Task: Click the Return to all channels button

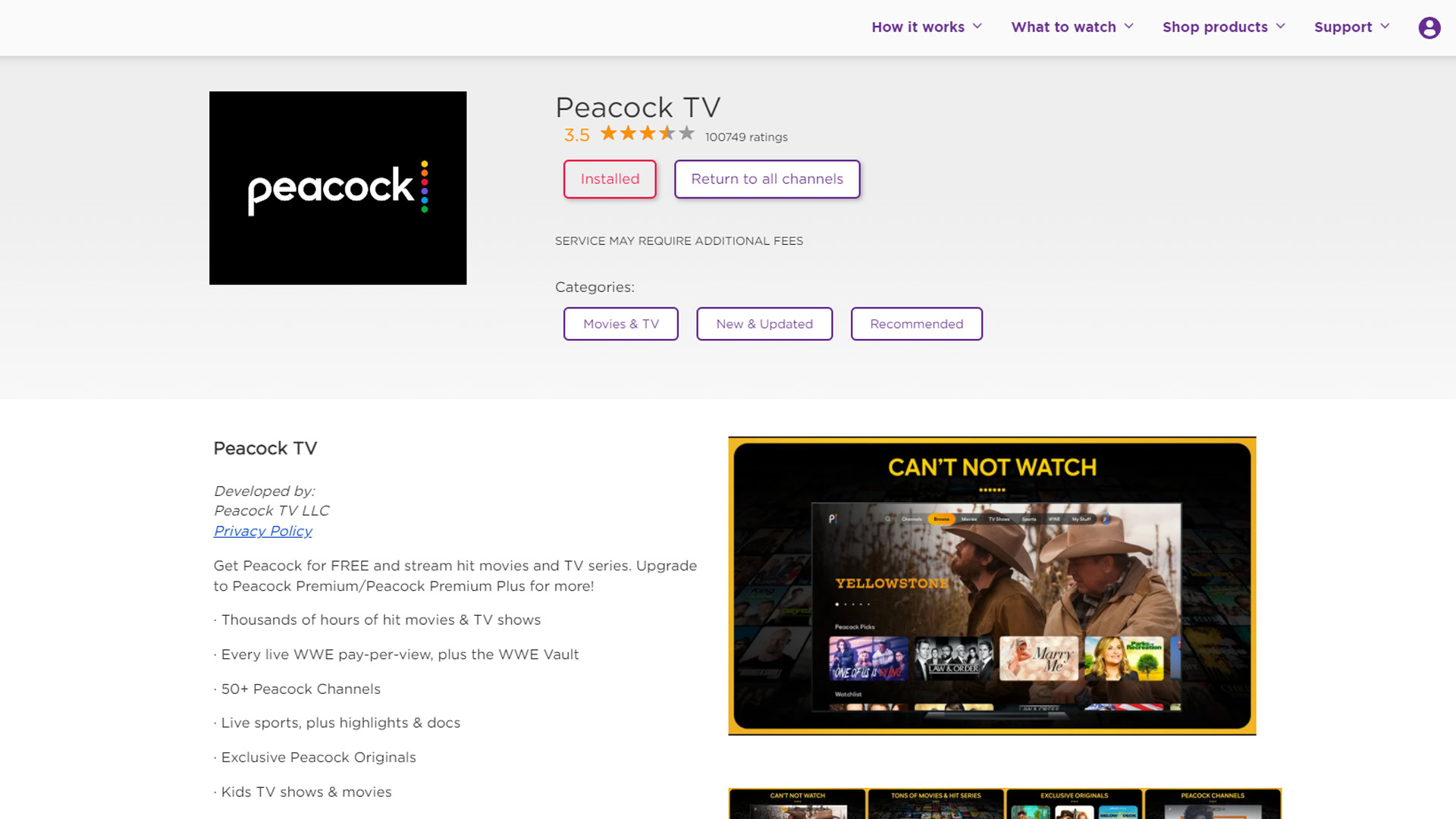Action: pos(766,178)
